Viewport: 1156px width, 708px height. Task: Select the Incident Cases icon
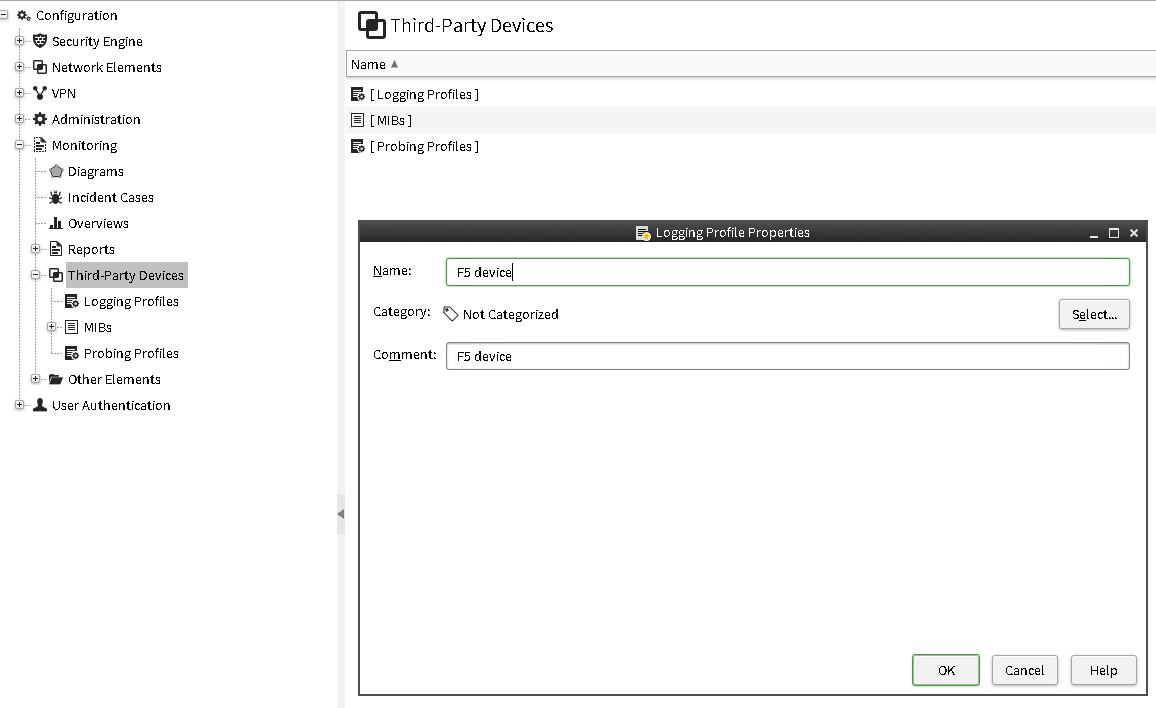pos(54,197)
